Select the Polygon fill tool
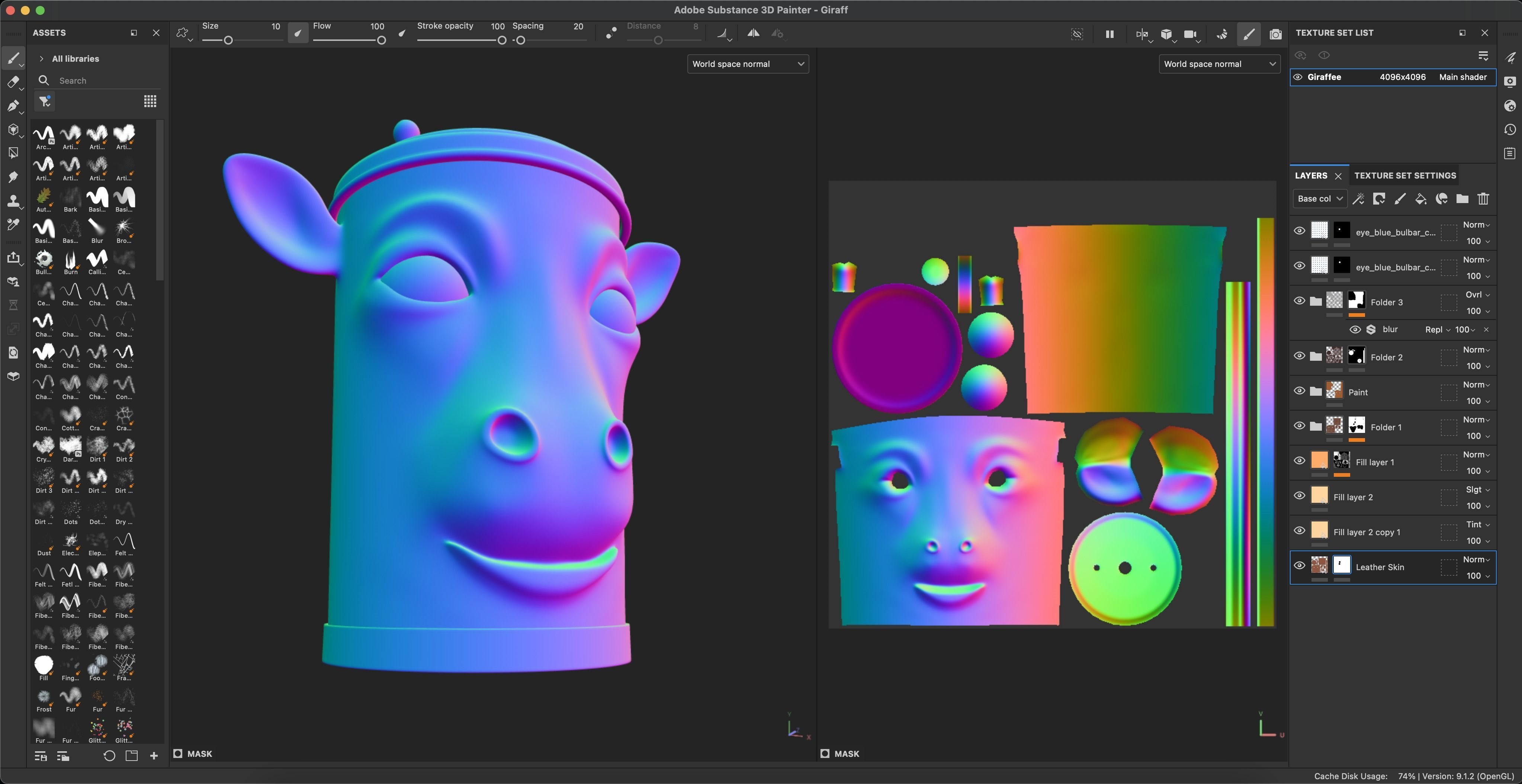The image size is (1522, 784). click(13, 153)
